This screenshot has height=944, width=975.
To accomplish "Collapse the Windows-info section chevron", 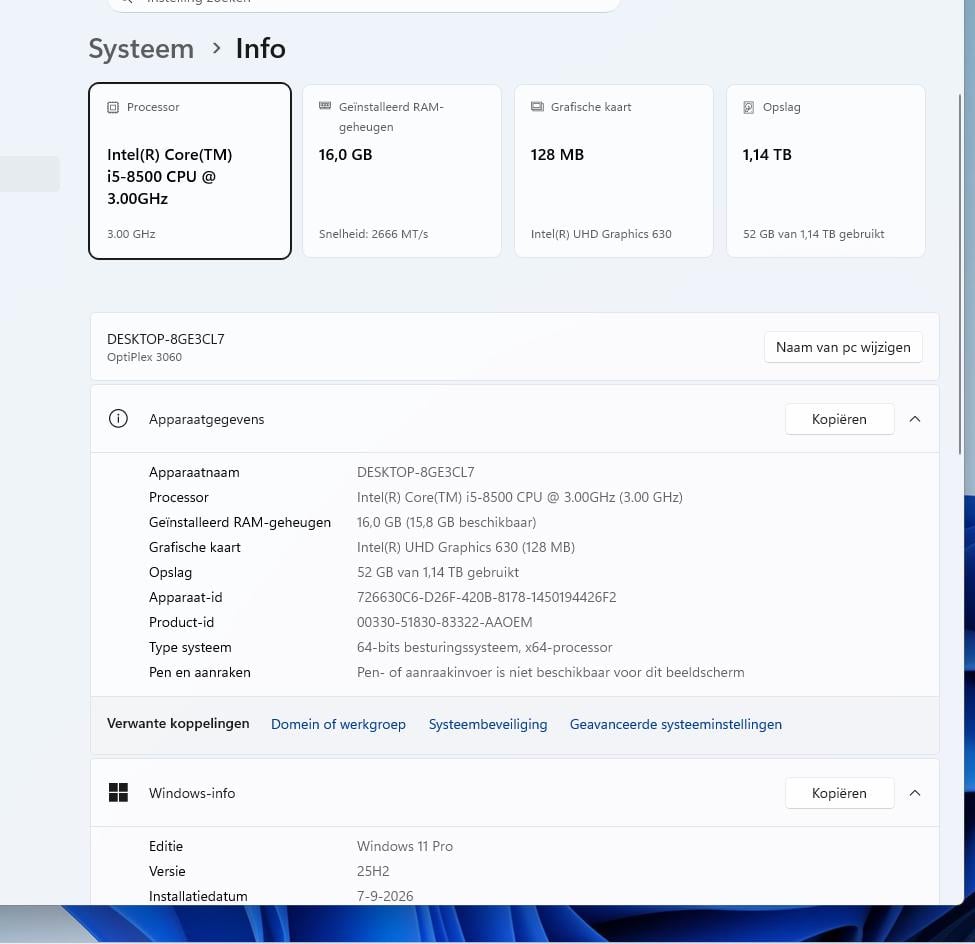I will [915, 792].
